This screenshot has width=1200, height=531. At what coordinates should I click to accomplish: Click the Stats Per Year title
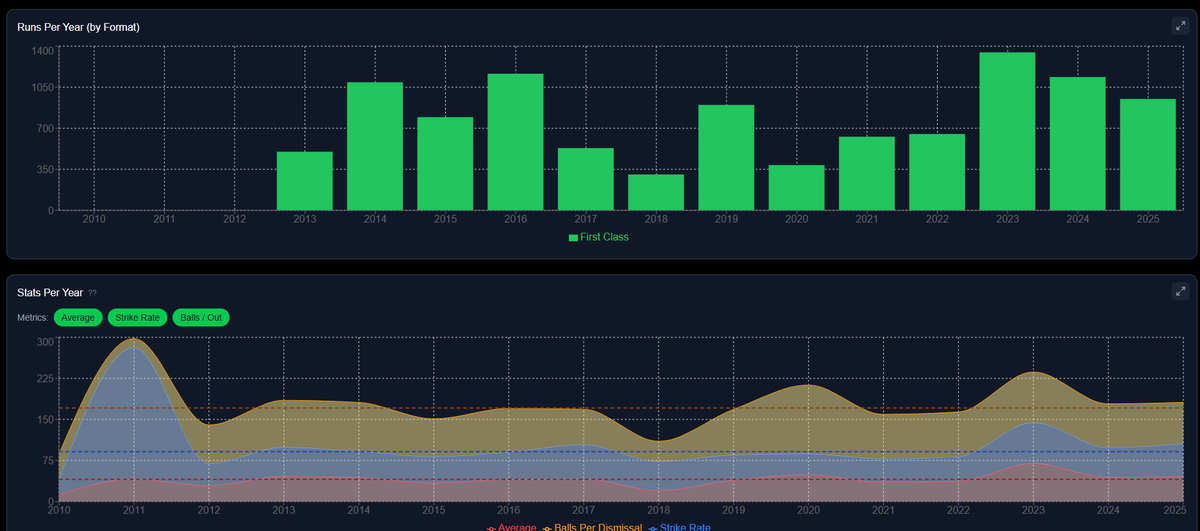coord(50,293)
